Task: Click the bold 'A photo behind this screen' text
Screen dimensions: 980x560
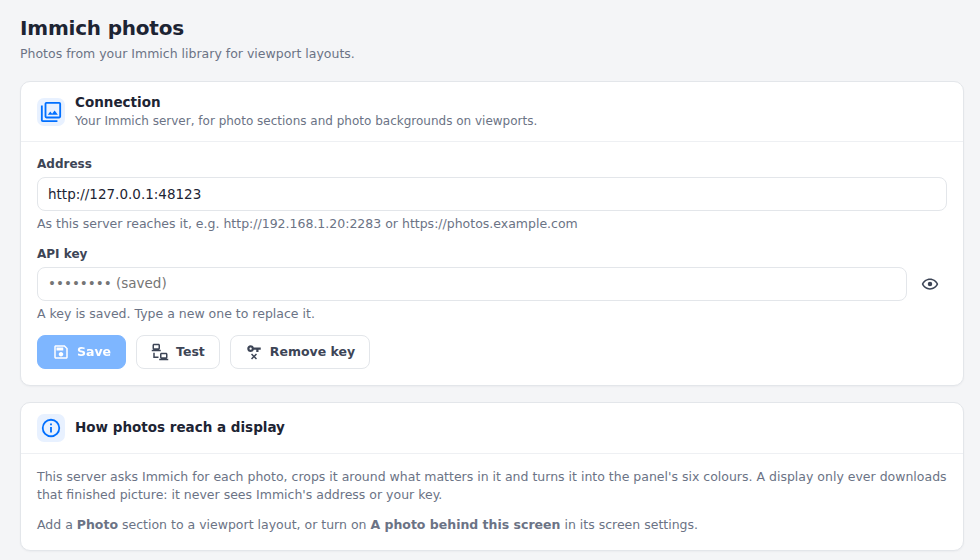Action: (x=465, y=525)
